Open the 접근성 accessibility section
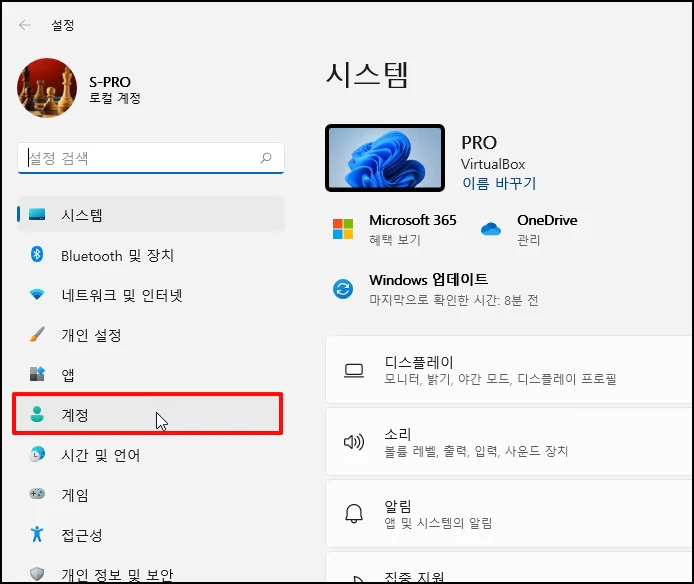This screenshot has height=584, width=694. click(x=150, y=535)
